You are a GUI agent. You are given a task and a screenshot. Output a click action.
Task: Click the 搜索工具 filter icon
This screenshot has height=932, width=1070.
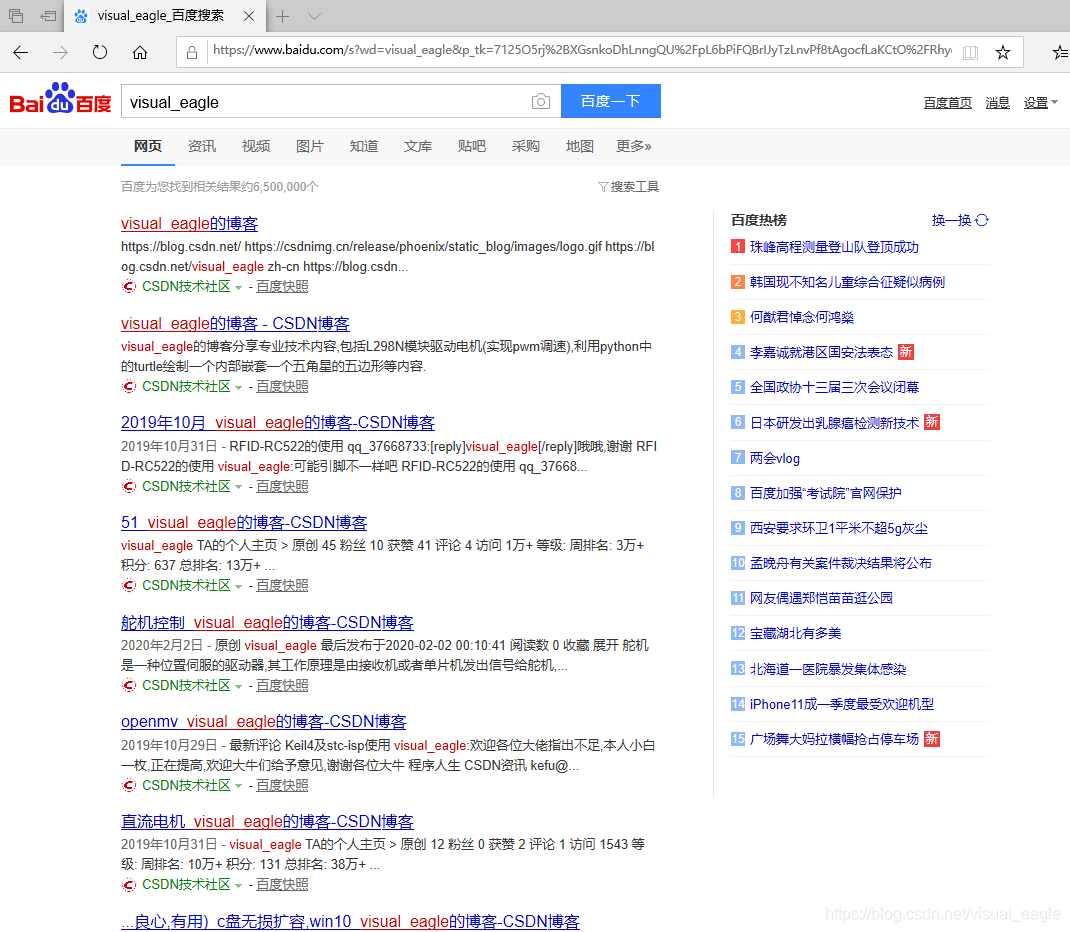(x=603, y=187)
